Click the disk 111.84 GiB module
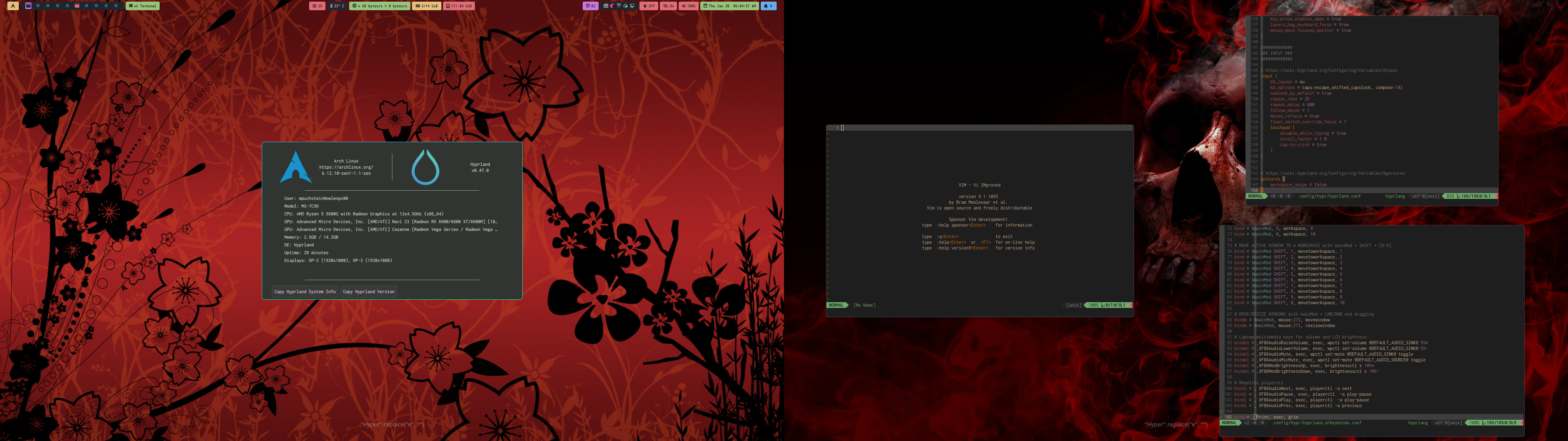 459,6
